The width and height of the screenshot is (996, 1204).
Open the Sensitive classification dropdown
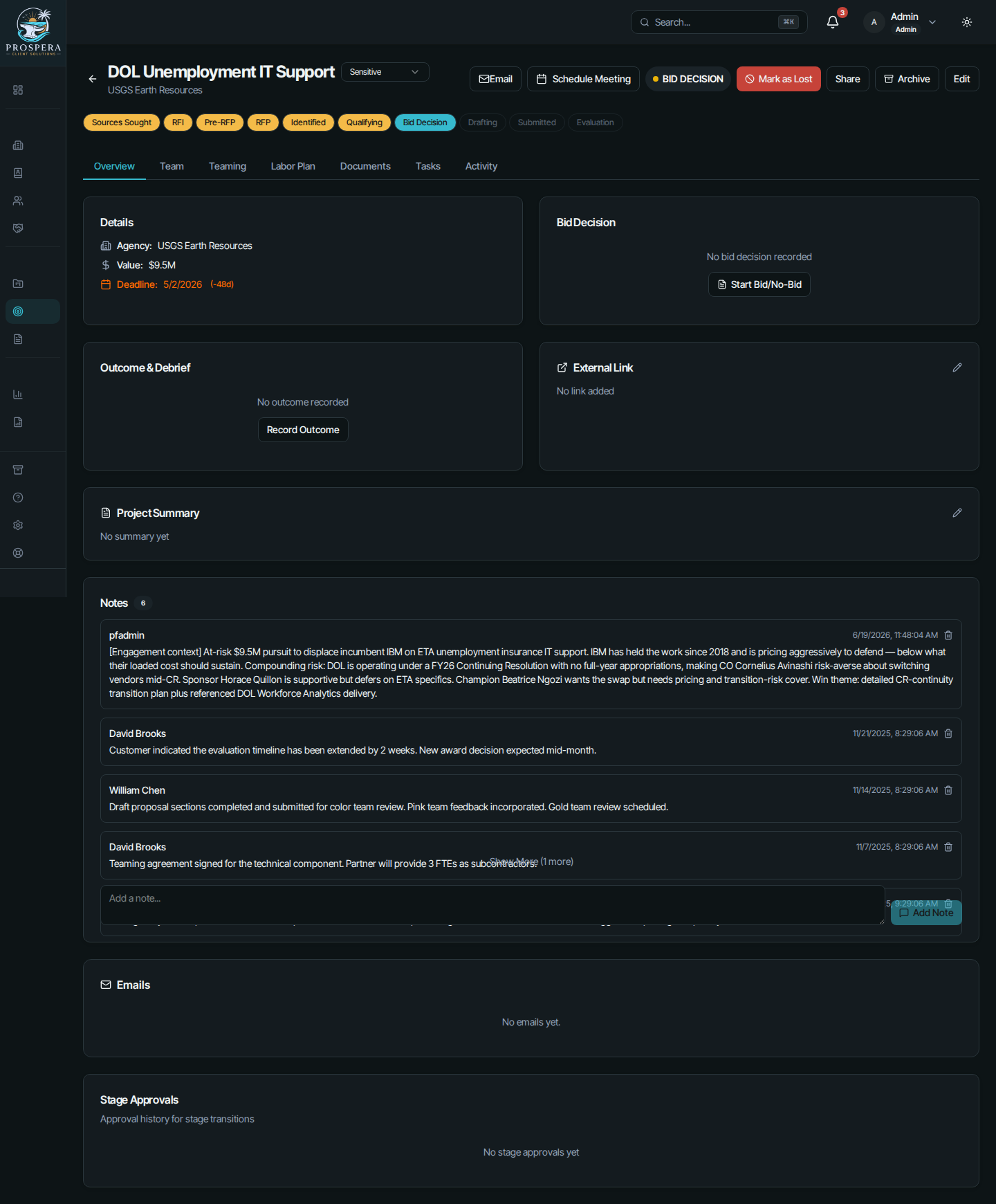tap(385, 72)
